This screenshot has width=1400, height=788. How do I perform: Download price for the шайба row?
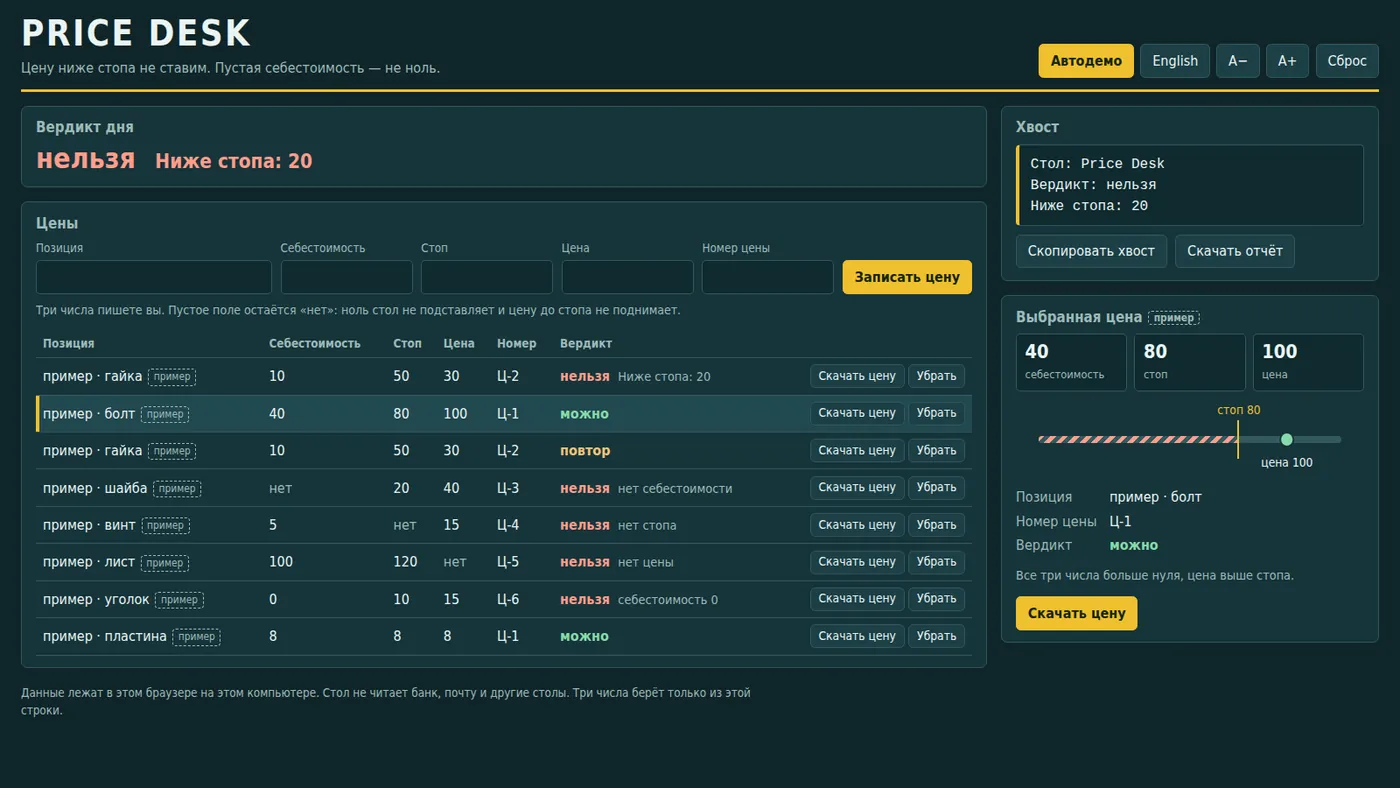click(x=857, y=487)
